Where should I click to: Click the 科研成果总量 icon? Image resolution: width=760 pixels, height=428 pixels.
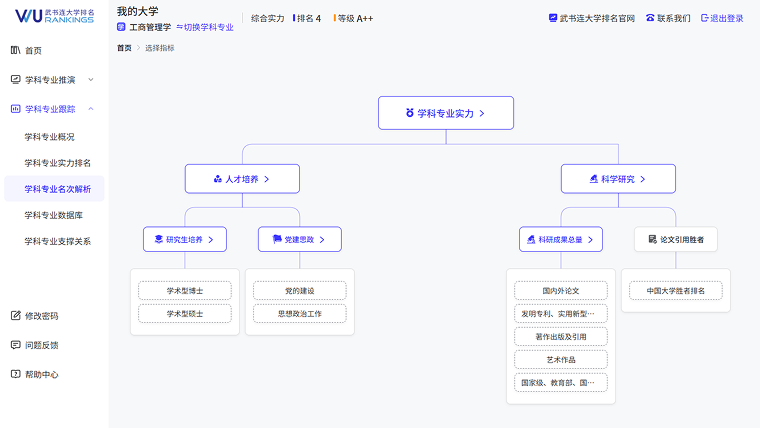point(531,239)
